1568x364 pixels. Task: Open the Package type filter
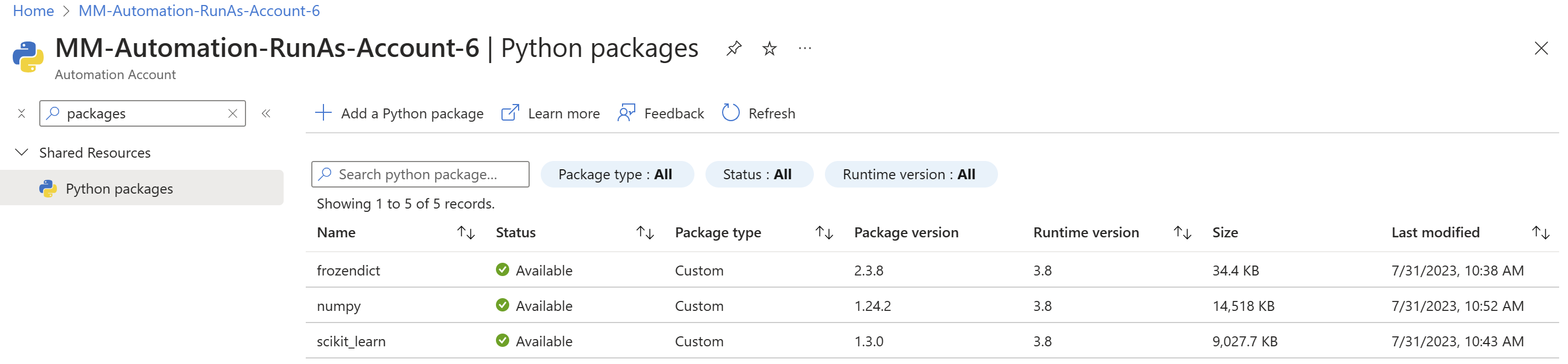point(616,175)
